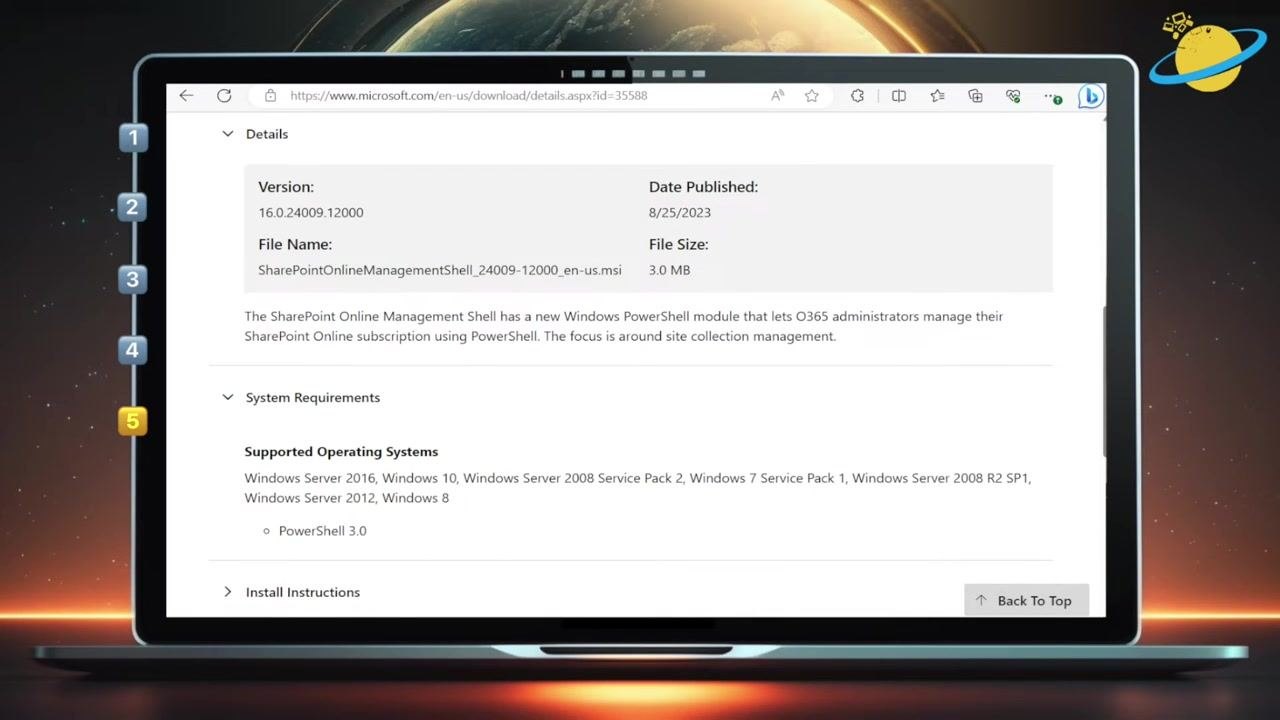The width and height of the screenshot is (1280, 720).
Task: Click the System Requirements heading text
Action: coord(313,397)
